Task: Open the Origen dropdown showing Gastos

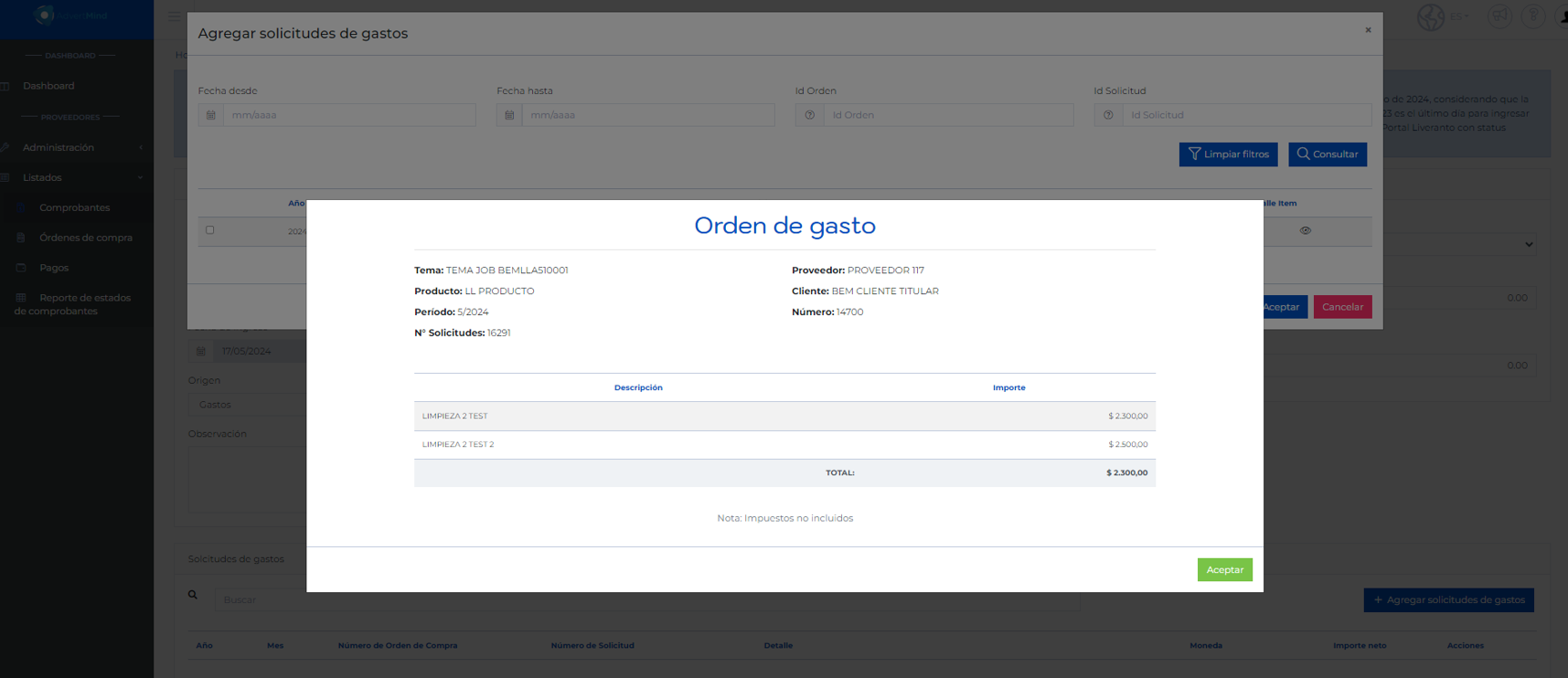Action: 247,404
